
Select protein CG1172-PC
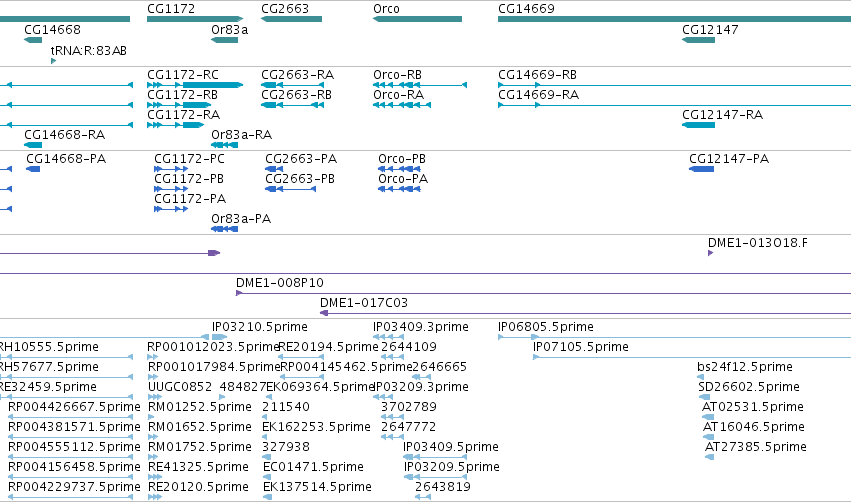(x=189, y=158)
